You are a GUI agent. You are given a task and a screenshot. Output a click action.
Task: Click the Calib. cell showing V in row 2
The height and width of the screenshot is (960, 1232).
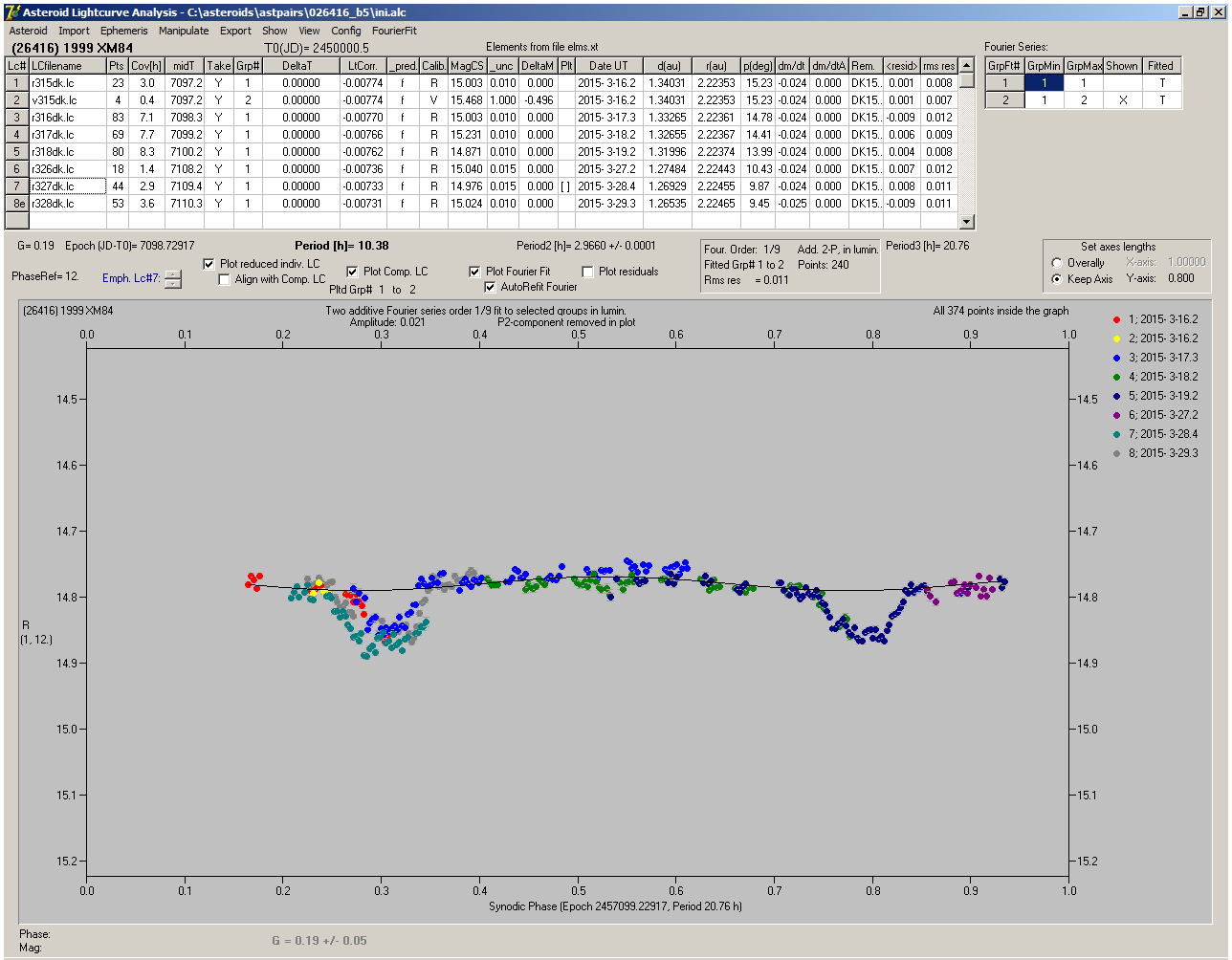(433, 100)
